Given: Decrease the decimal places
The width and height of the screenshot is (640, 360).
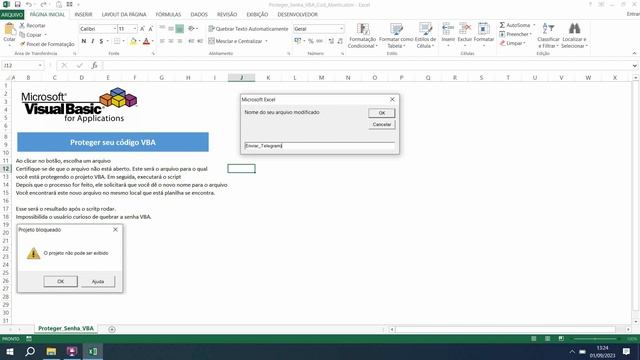Looking at the screenshot, I should pos(340,41).
